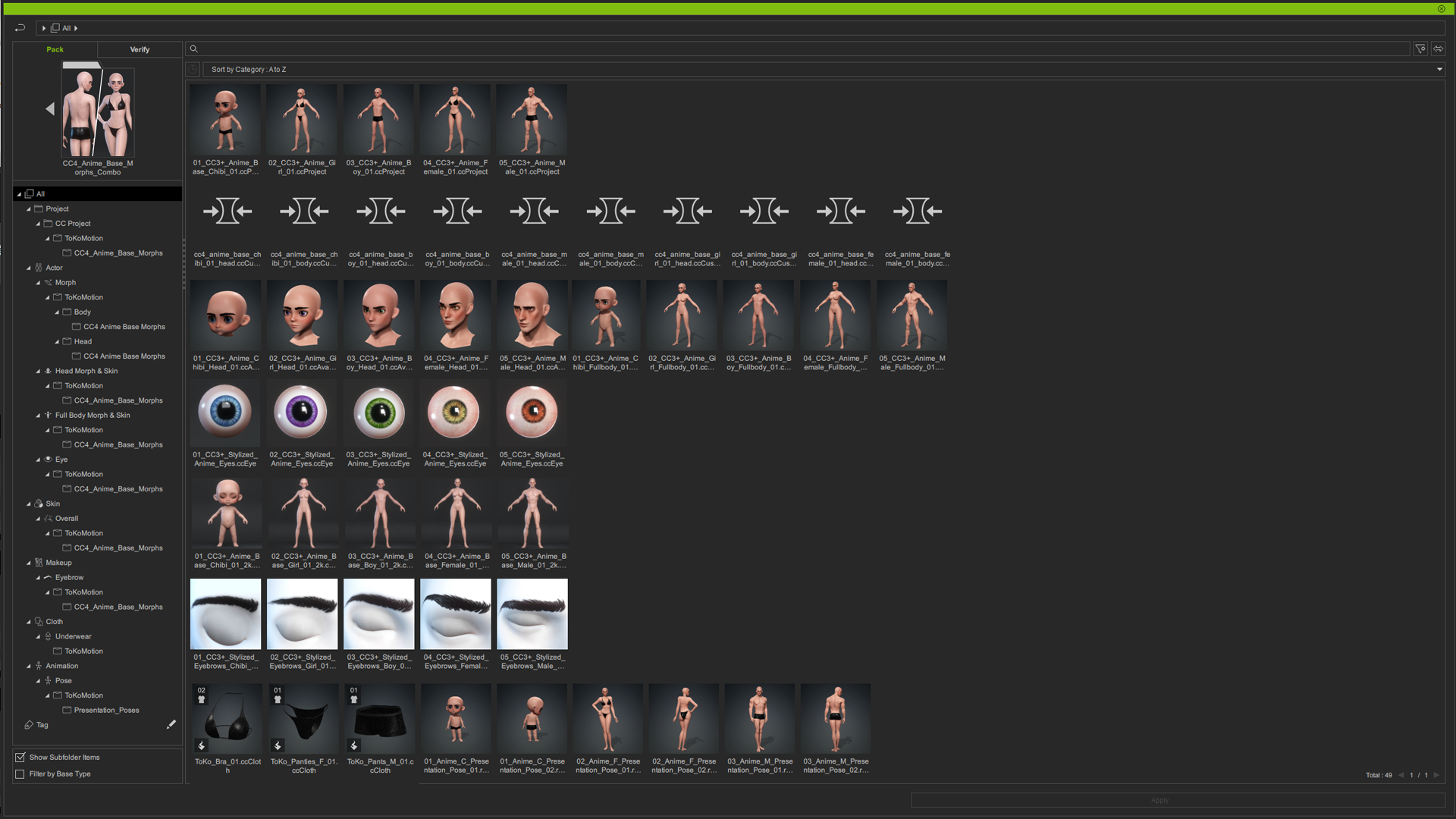1456x819 pixels.
Task: Collapse the Actor tree node
Action: tap(29, 268)
